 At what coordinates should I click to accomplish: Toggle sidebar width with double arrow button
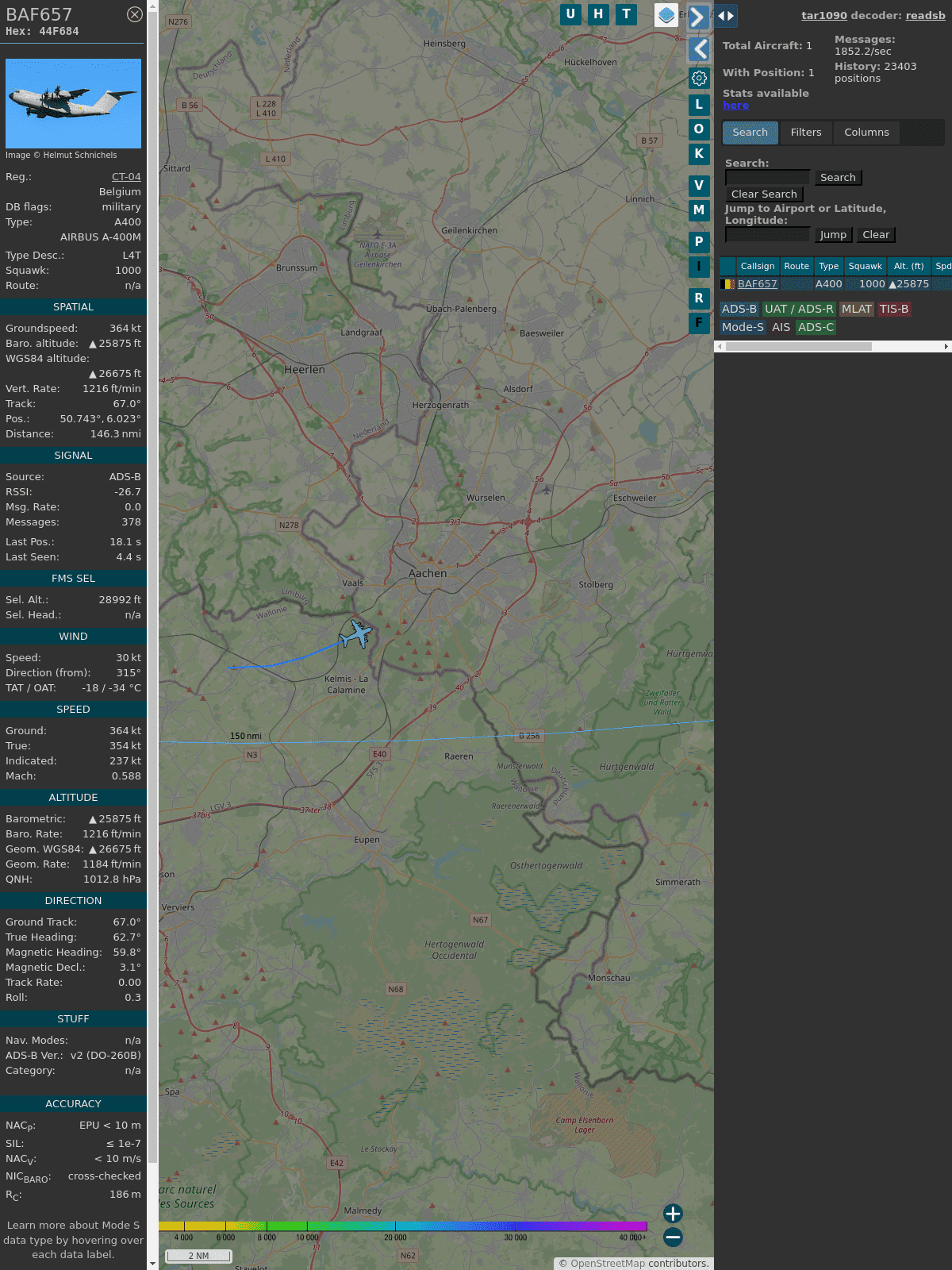point(726,16)
